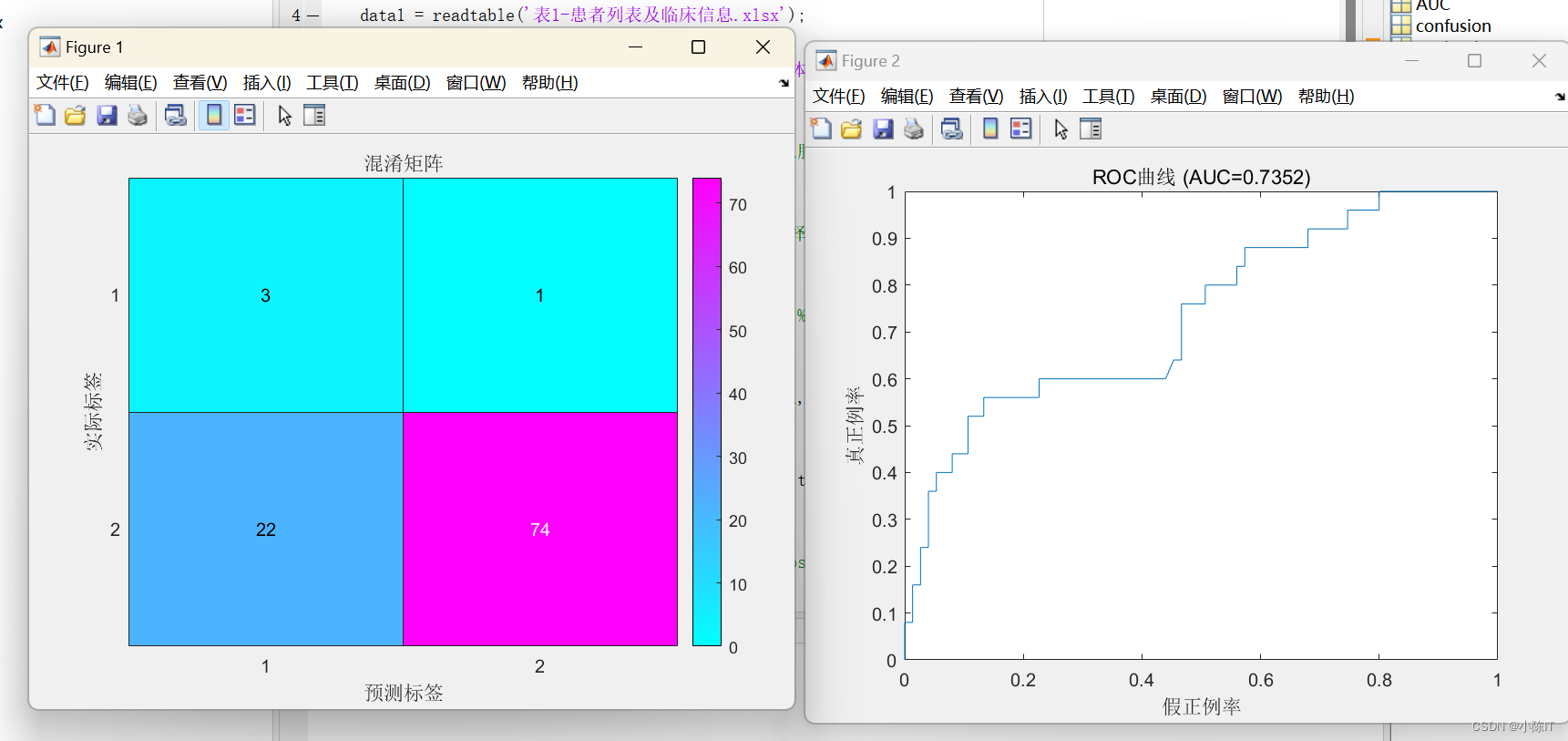1568x741 pixels.
Task: Toggle Insert Legend in Figure 2 toolbar
Action: (x=1021, y=129)
